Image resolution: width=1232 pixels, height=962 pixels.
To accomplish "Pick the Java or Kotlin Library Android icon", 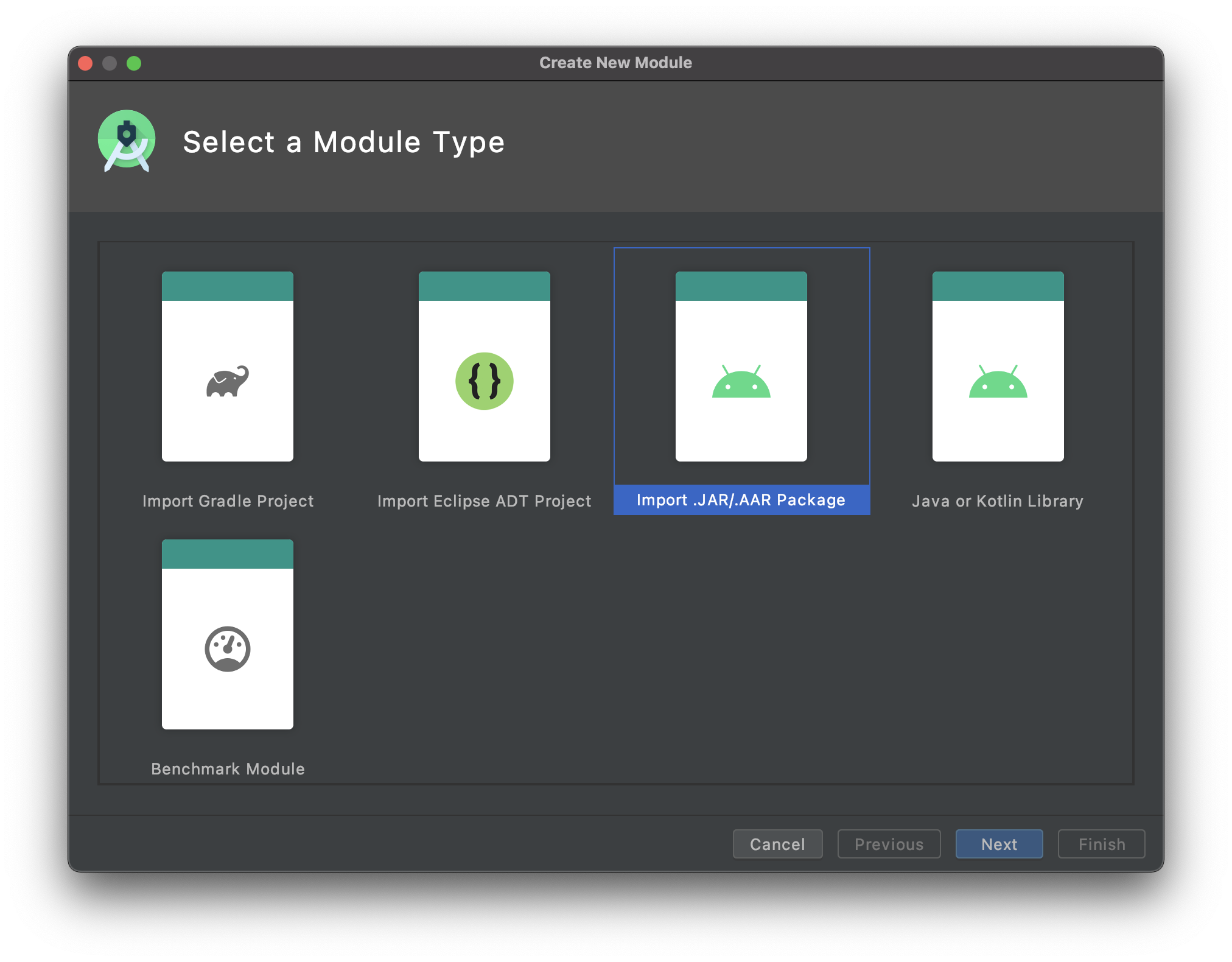I will [998, 382].
